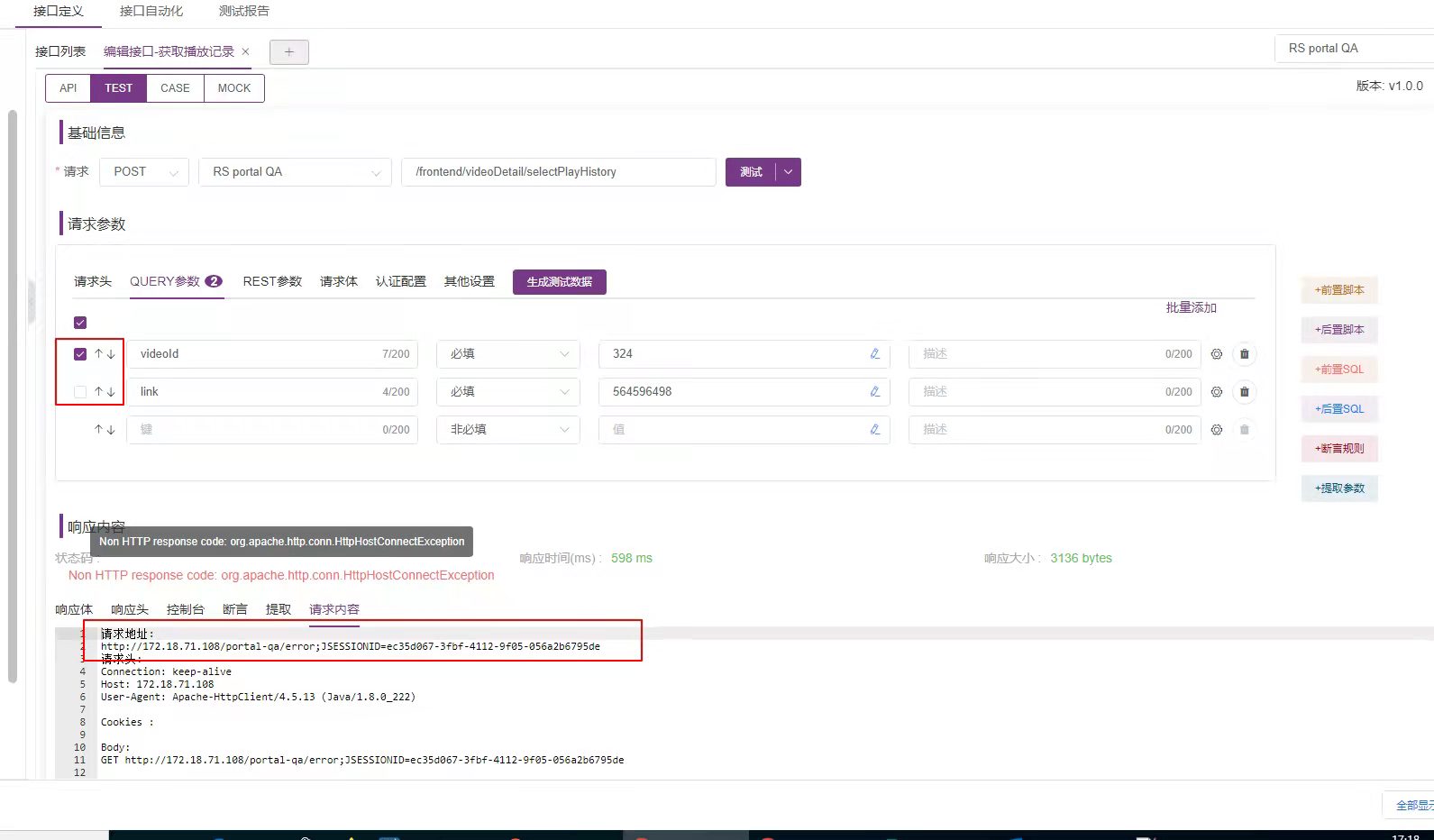The image size is (1434, 840).
Task: Uncheck the videoId parameter checkbox
Action: point(80,354)
